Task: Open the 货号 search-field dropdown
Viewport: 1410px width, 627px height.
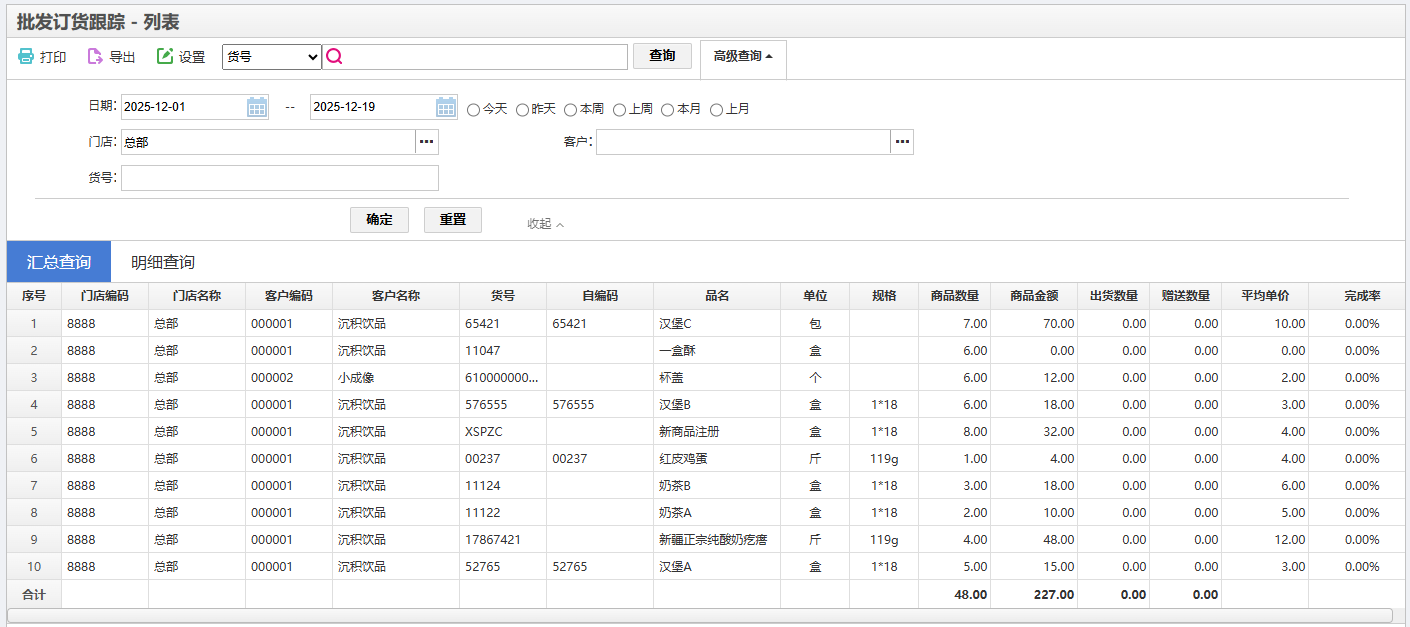Action: [x=271, y=57]
